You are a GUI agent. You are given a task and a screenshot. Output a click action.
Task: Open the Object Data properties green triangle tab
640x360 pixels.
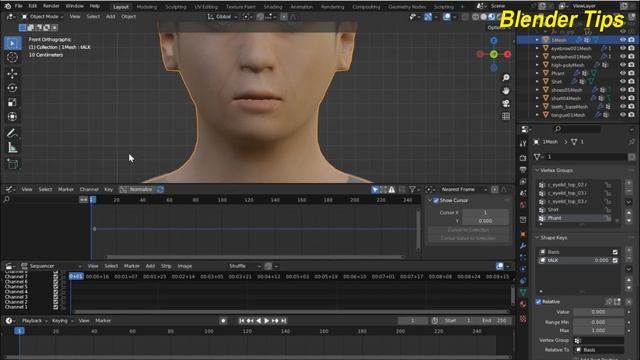pos(523,292)
